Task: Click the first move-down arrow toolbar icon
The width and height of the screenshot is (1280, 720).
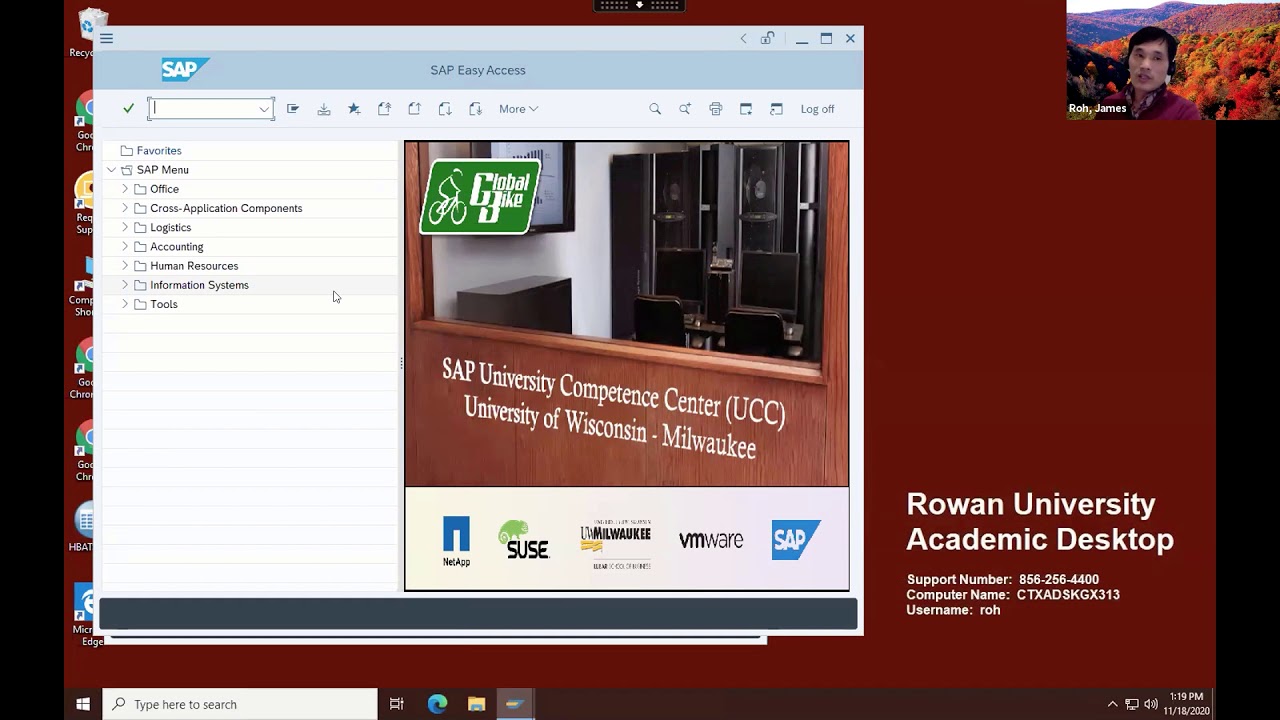Action: (445, 109)
